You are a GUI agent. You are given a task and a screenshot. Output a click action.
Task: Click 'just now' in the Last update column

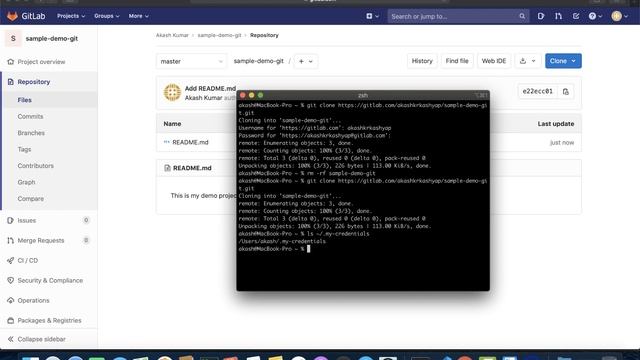[562, 142]
